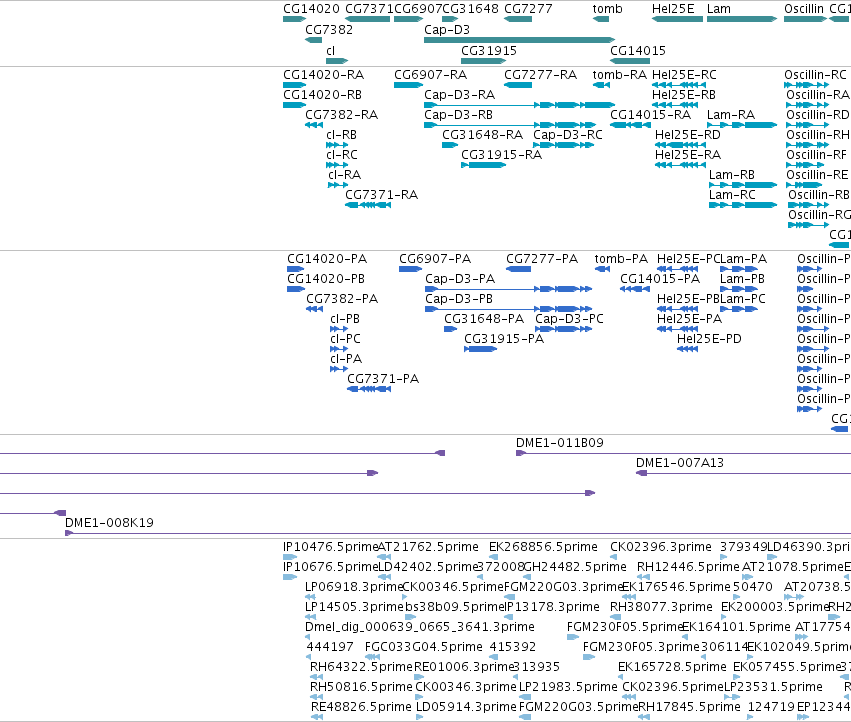Image resolution: width=851 pixels, height=722 pixels.
Task: Select transcript CG14020-RB
Action: pos(295,105)
